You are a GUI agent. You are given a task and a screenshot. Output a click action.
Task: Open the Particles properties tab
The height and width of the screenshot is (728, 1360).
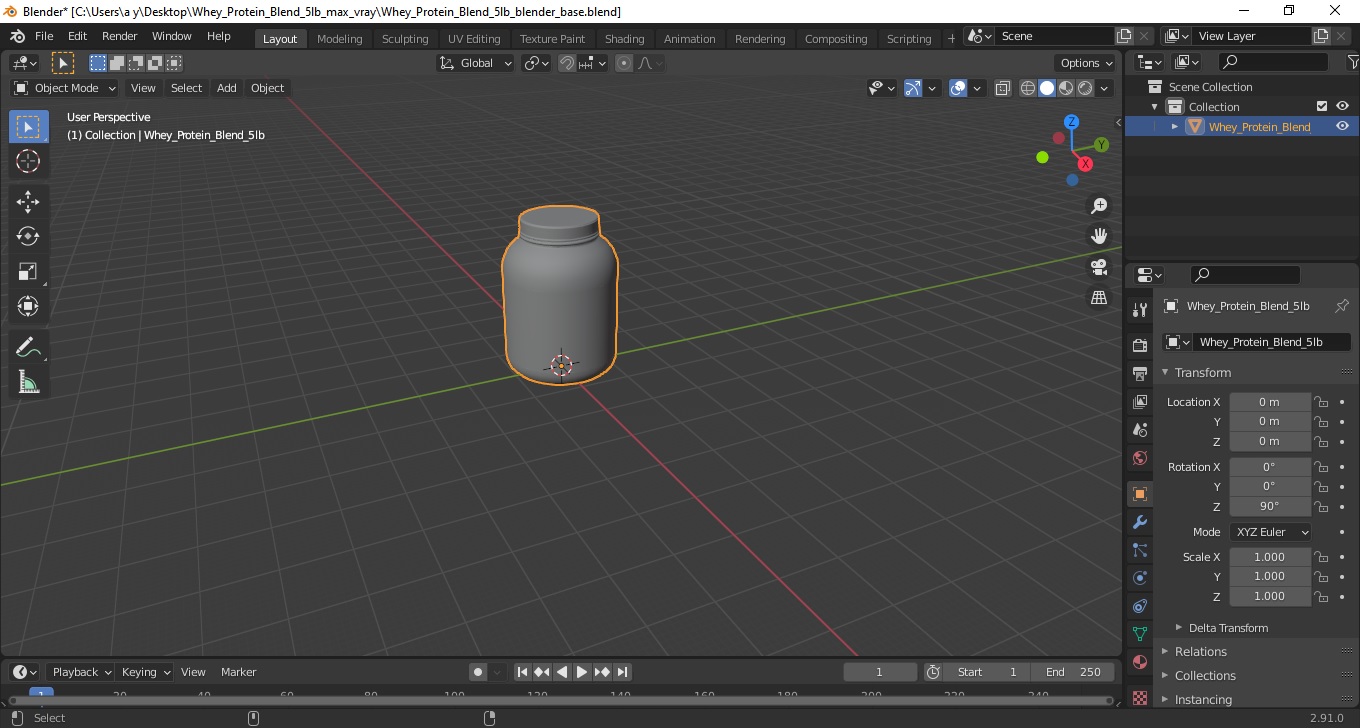(1139, 550)
